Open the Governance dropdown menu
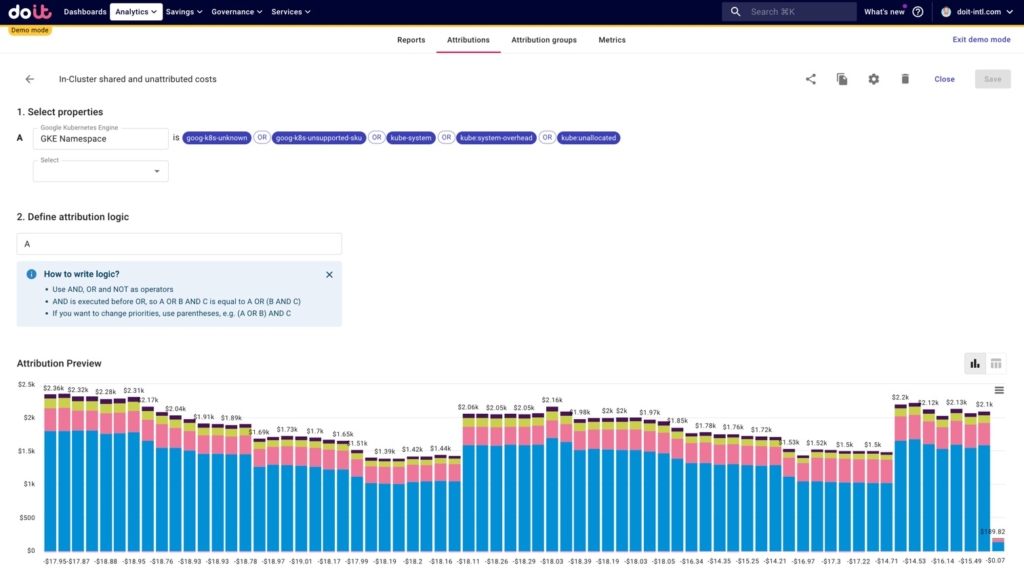The image size is (1024, 575). 236,12
